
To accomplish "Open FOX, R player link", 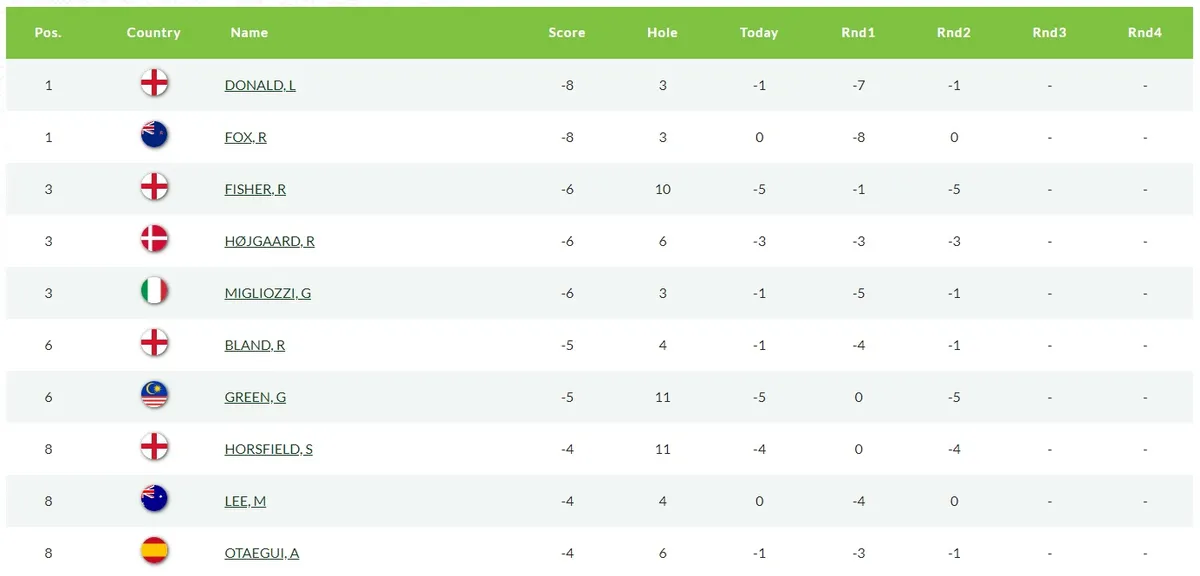I will [x=246, y=138].
